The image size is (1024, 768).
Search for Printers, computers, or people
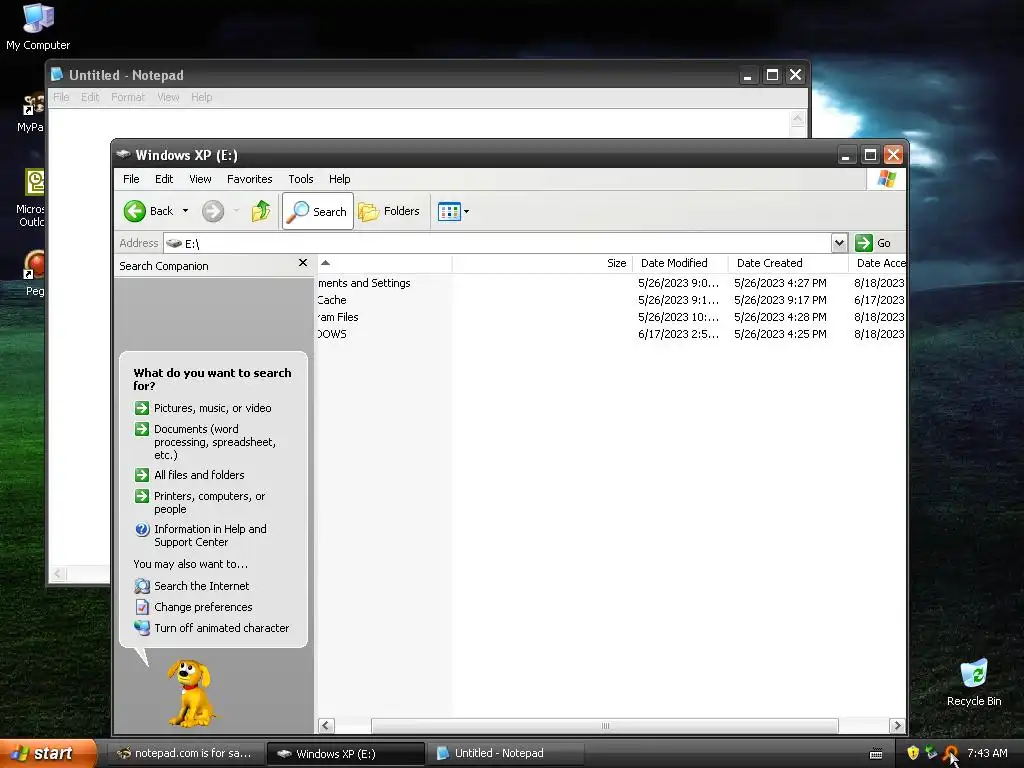pos(210,503)
